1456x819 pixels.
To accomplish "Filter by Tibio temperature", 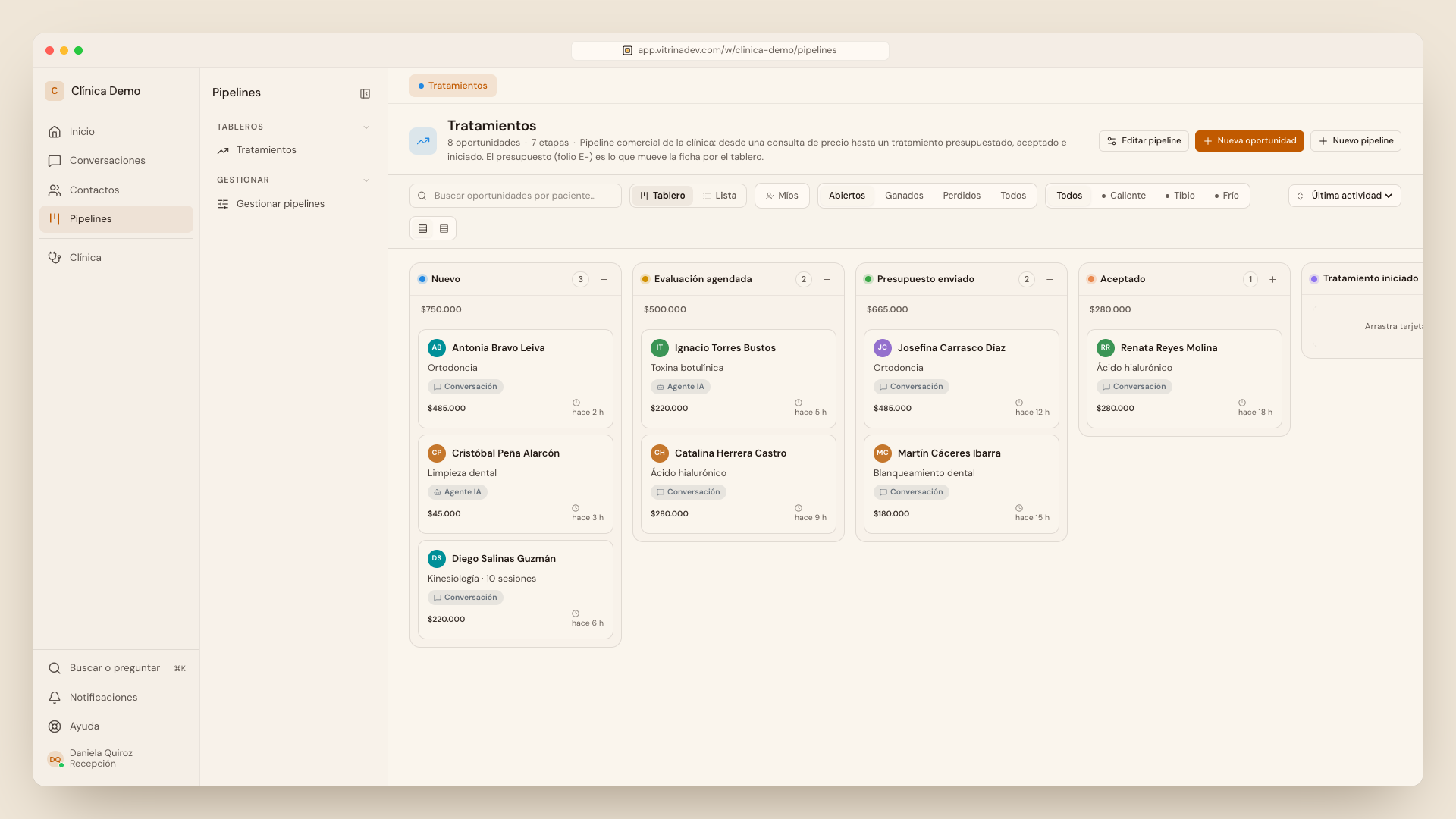I will point(1180,196).
